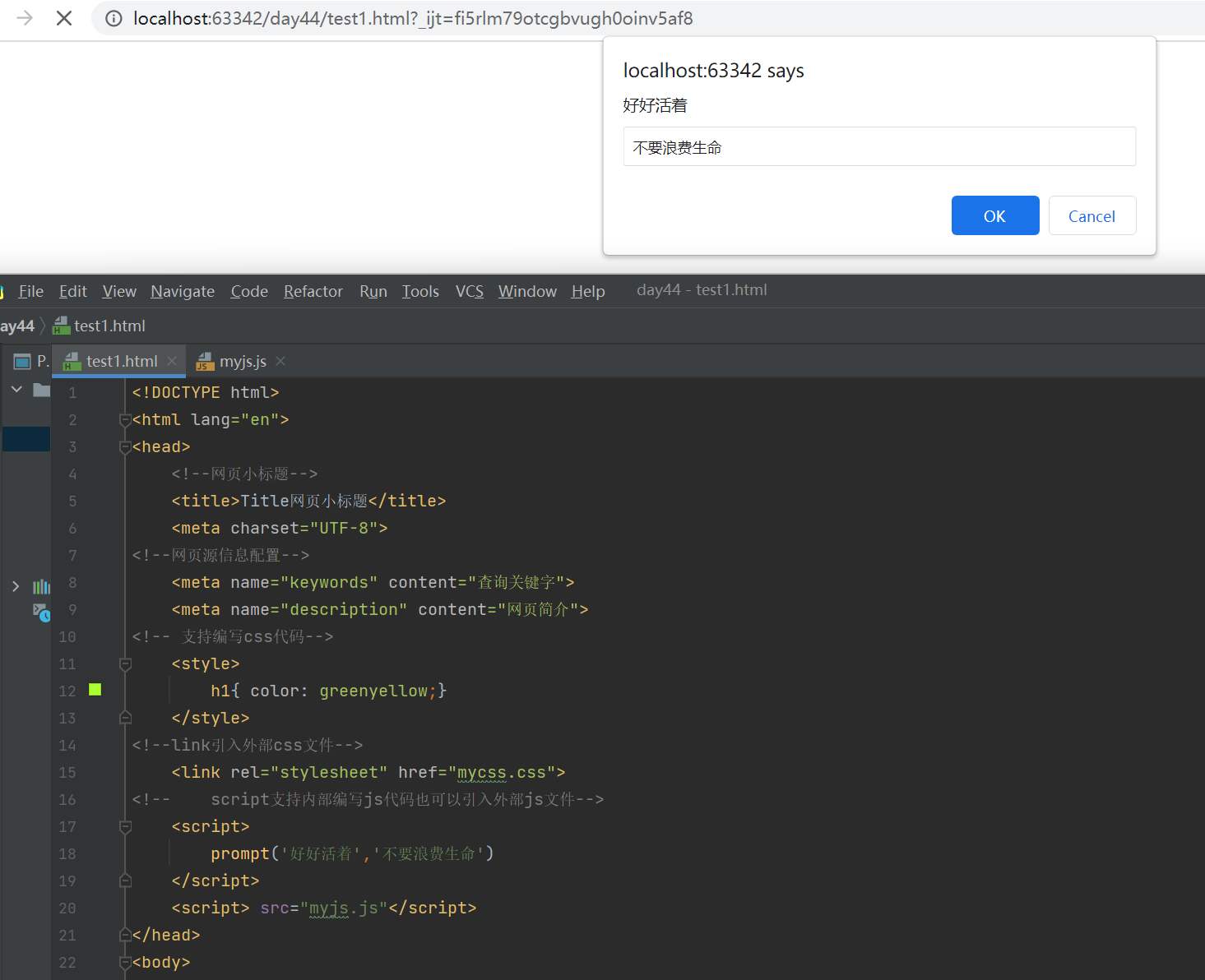Dismiss the prompt with Cancel

[1092, 215]
